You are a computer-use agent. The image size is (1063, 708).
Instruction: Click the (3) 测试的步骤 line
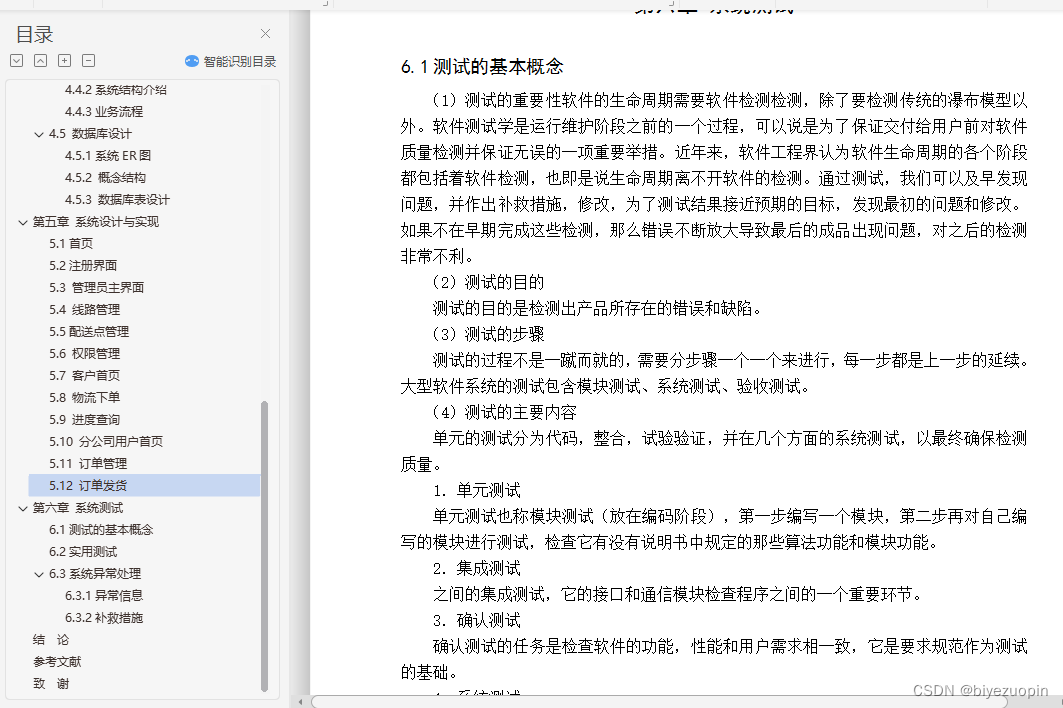point(488,334)
